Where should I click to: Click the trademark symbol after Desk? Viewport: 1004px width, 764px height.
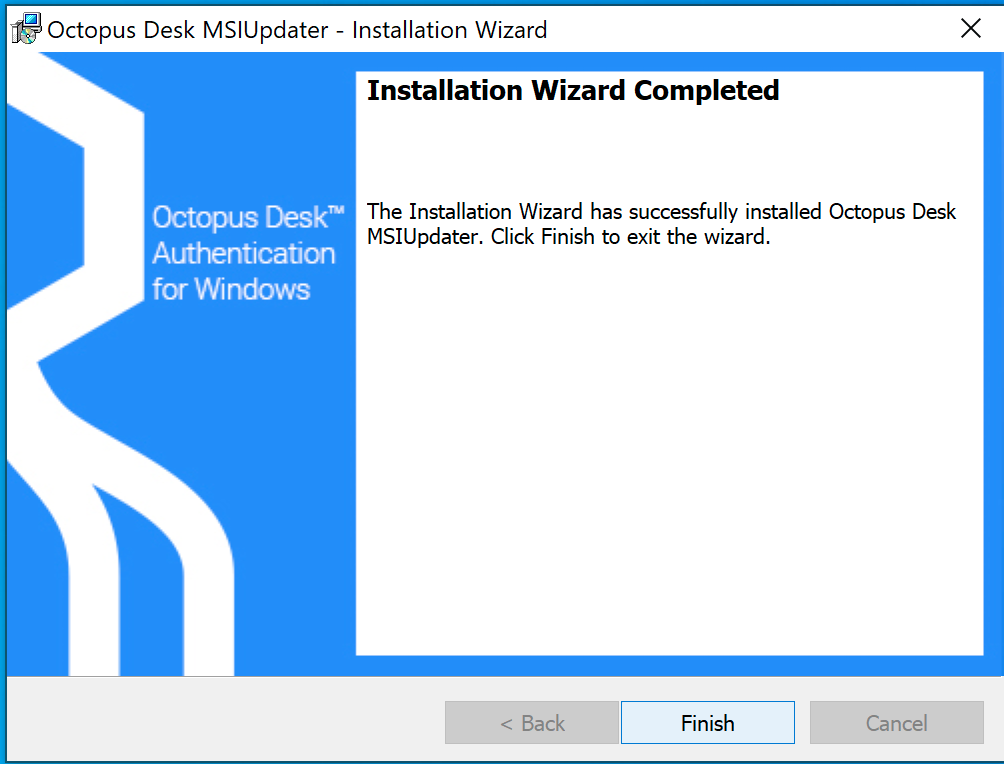click(x=337, y=210)
